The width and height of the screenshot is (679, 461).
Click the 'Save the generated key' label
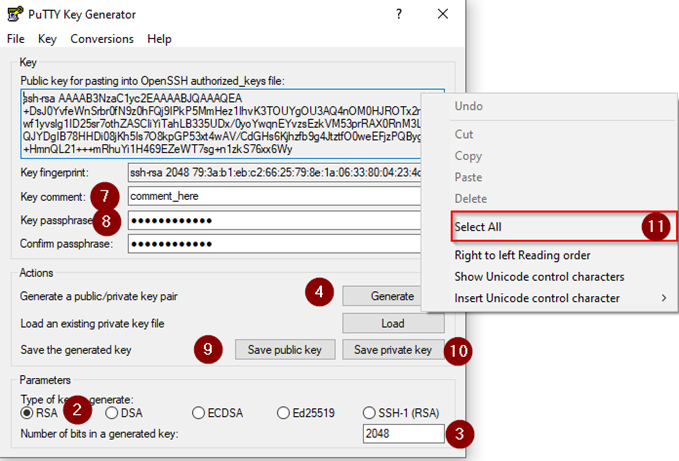coord(76,350)
